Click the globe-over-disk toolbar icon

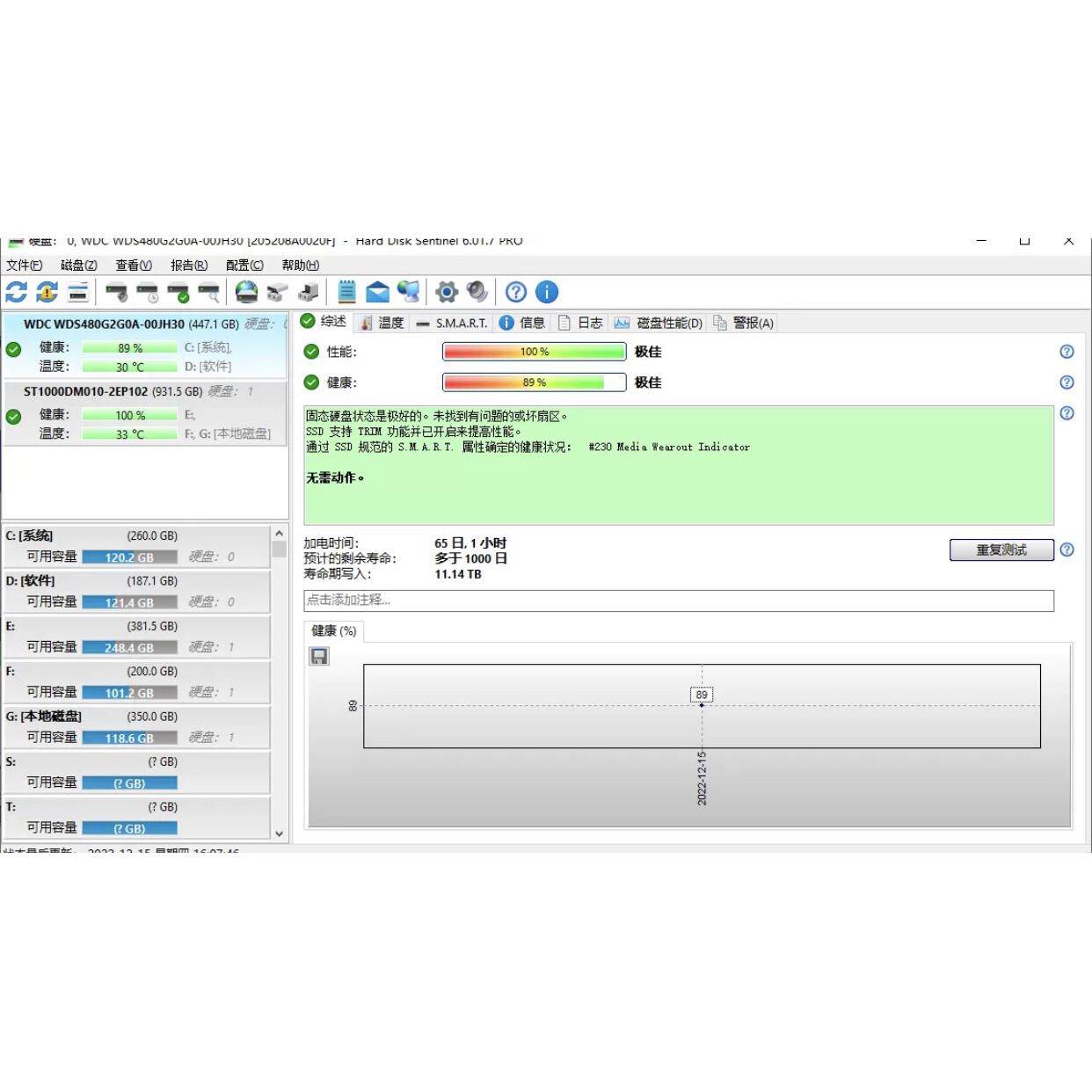[247, 292]
